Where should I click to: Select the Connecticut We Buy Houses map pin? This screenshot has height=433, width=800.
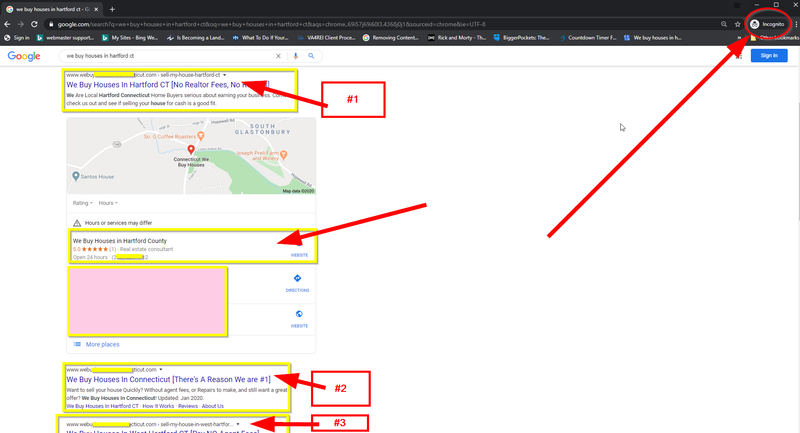tap(191, 149)
